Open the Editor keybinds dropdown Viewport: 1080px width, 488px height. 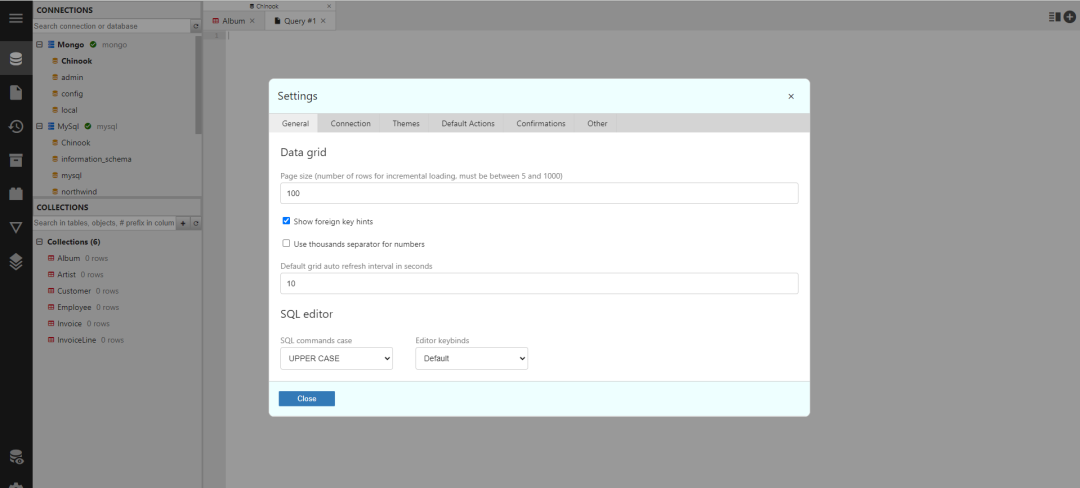click(x=471, y=358)
